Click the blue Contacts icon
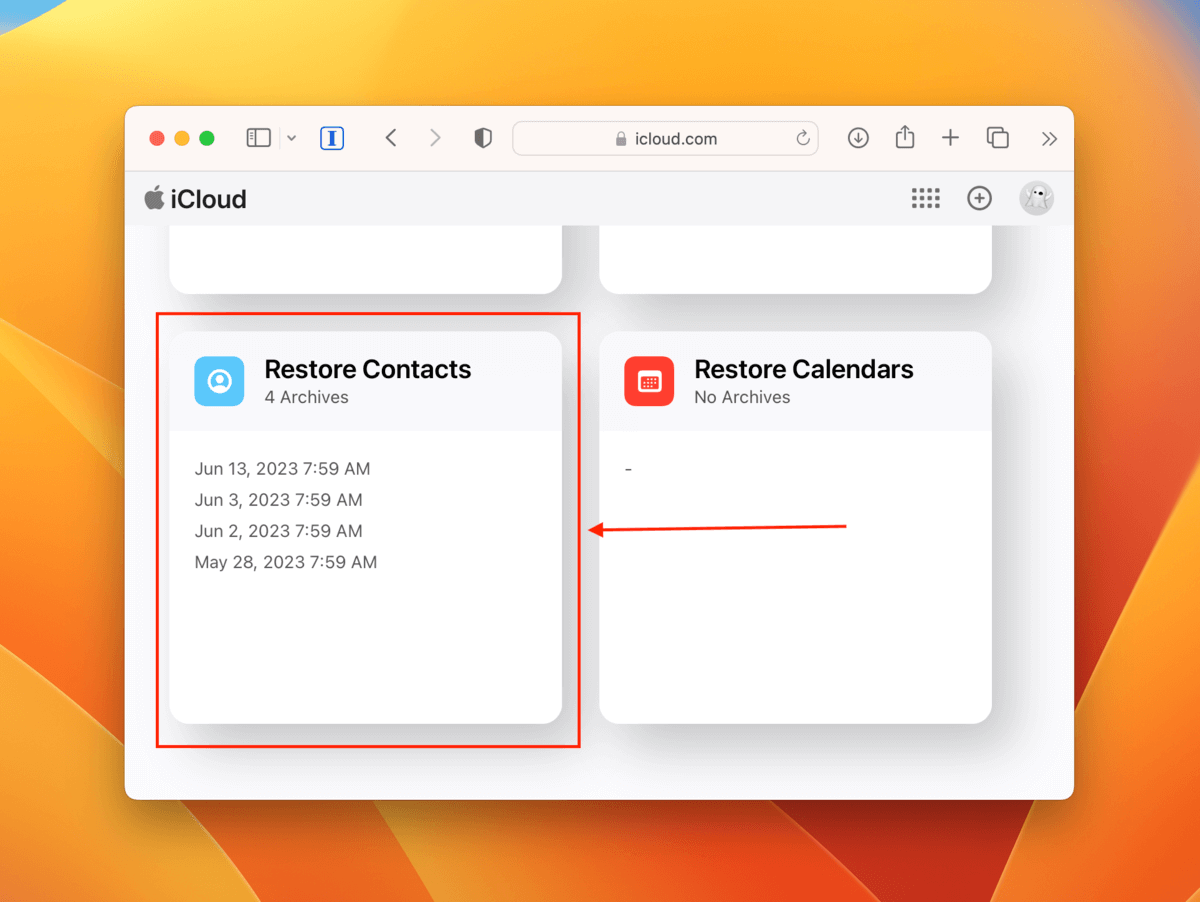The width and height of the screenshot is (1200, 902). click(x=219, y=381)
